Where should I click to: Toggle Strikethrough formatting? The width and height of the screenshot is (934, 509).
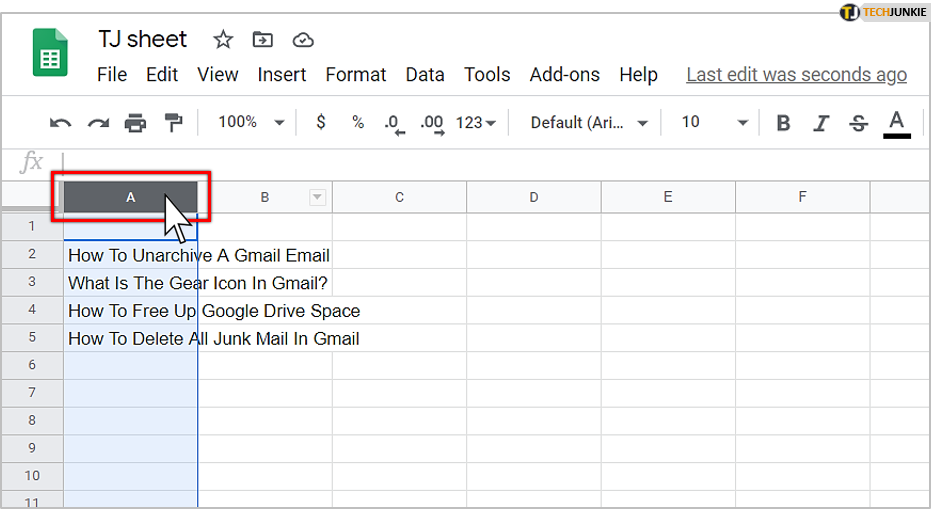point(858,123)
